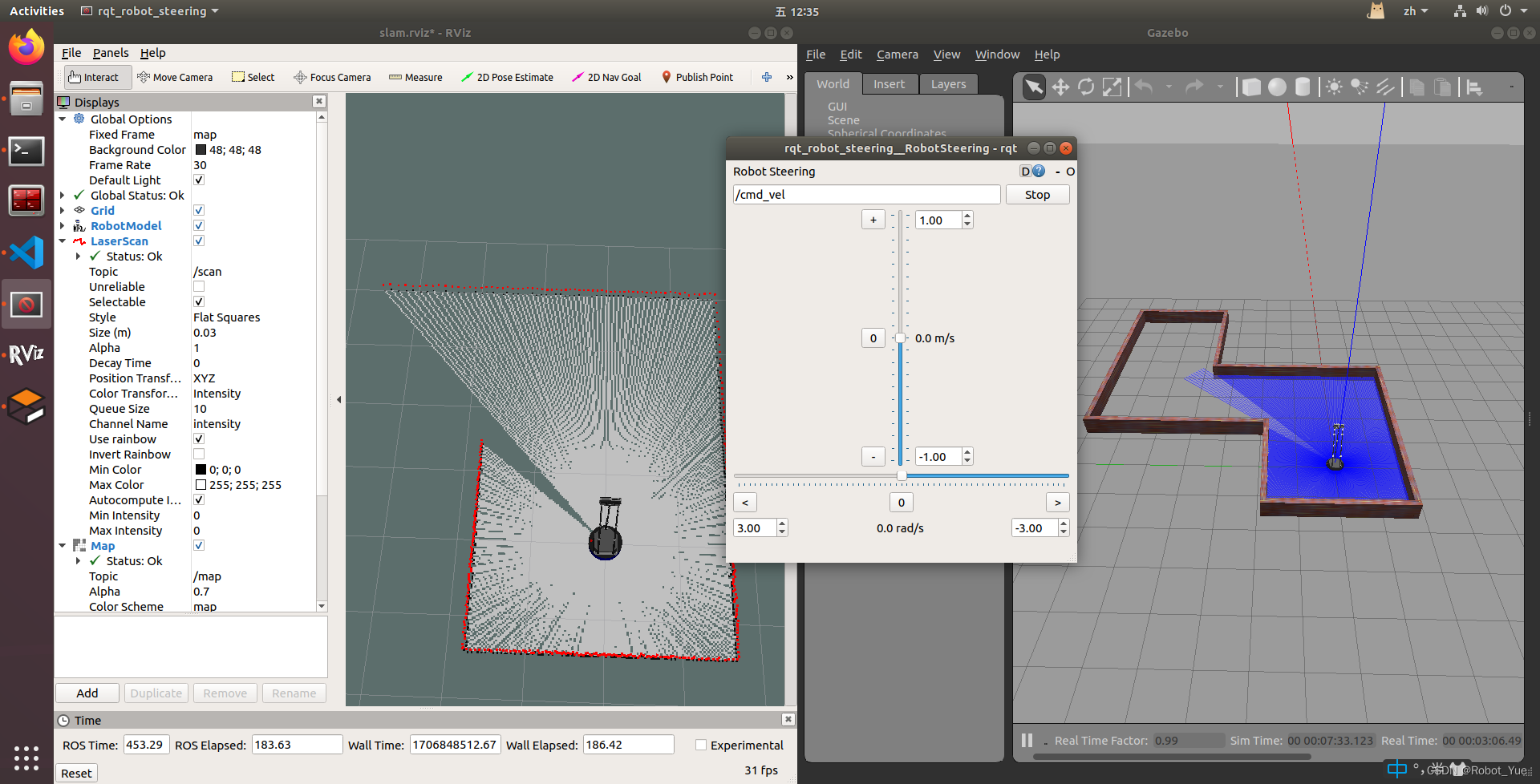This screenshot has width=1540, height=784.
Task: Click Gazebo's redo arrow icon
Action: [1195, 87]
